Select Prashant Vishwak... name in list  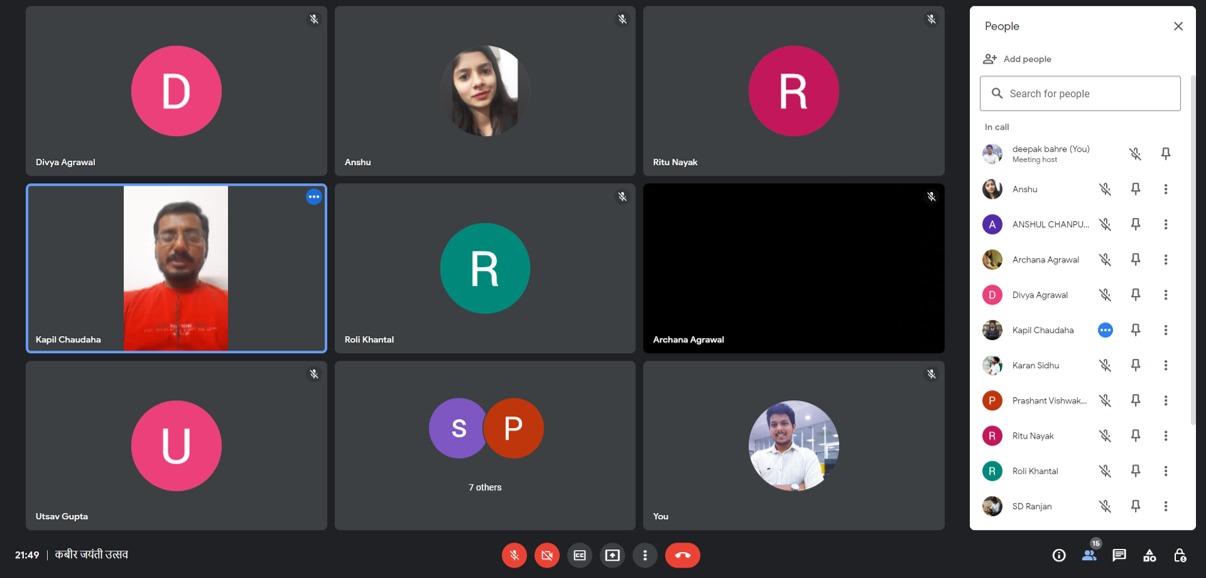[1049, 400]
